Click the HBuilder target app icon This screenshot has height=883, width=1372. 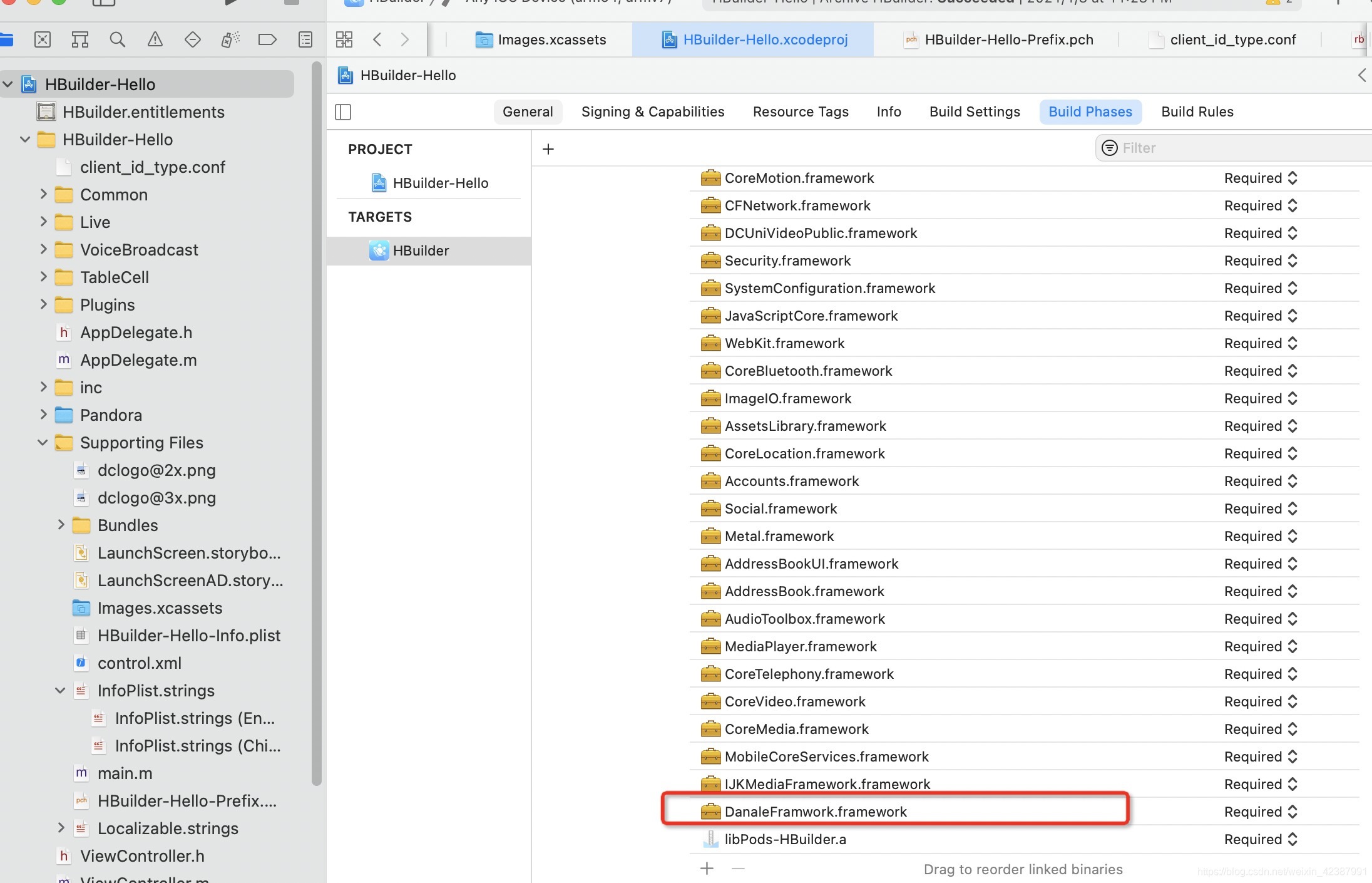click(x=379, y=250)
